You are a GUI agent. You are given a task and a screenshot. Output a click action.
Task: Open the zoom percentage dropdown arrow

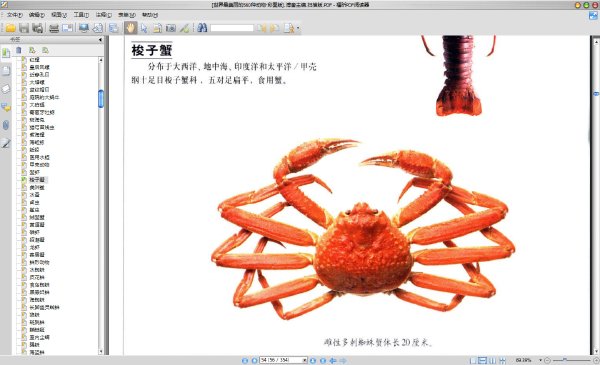coord(540,360)
